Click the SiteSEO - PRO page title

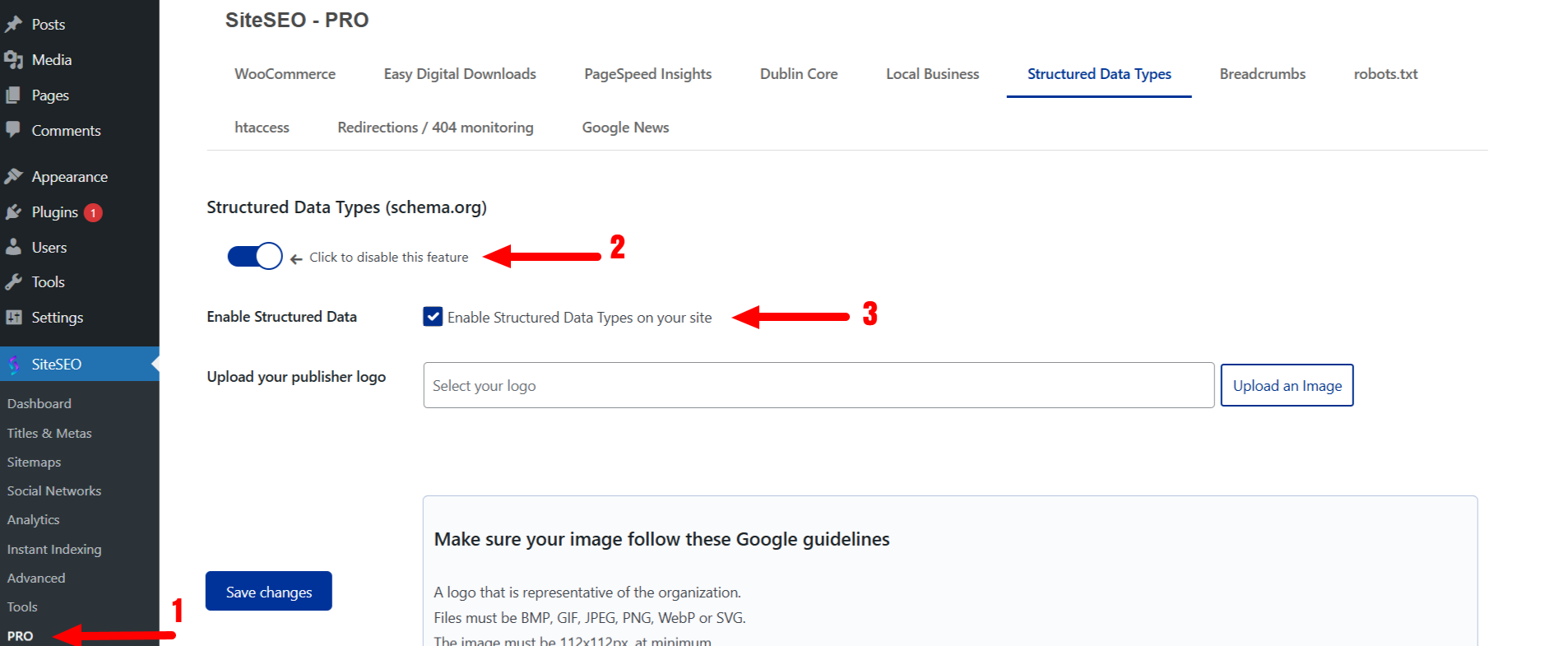tap(297, 20)
